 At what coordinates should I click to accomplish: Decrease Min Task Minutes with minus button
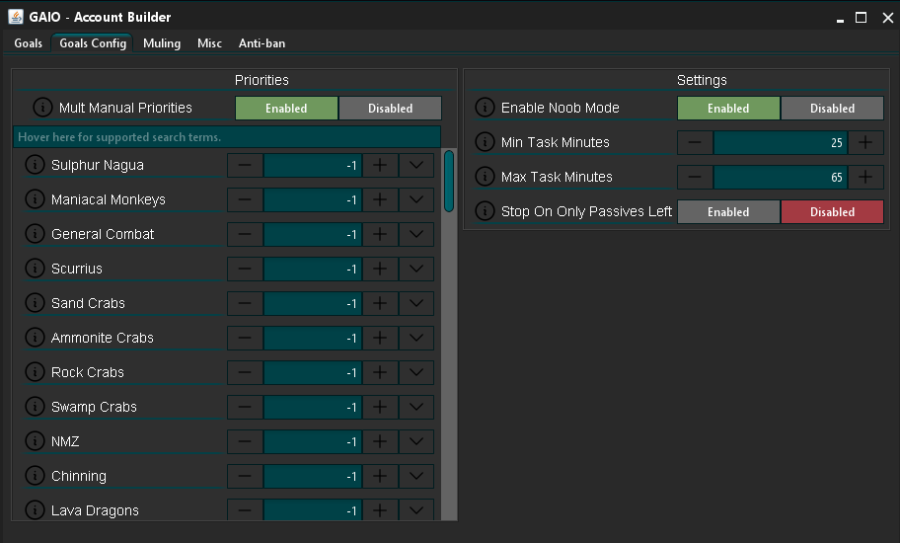coord(695,142)
